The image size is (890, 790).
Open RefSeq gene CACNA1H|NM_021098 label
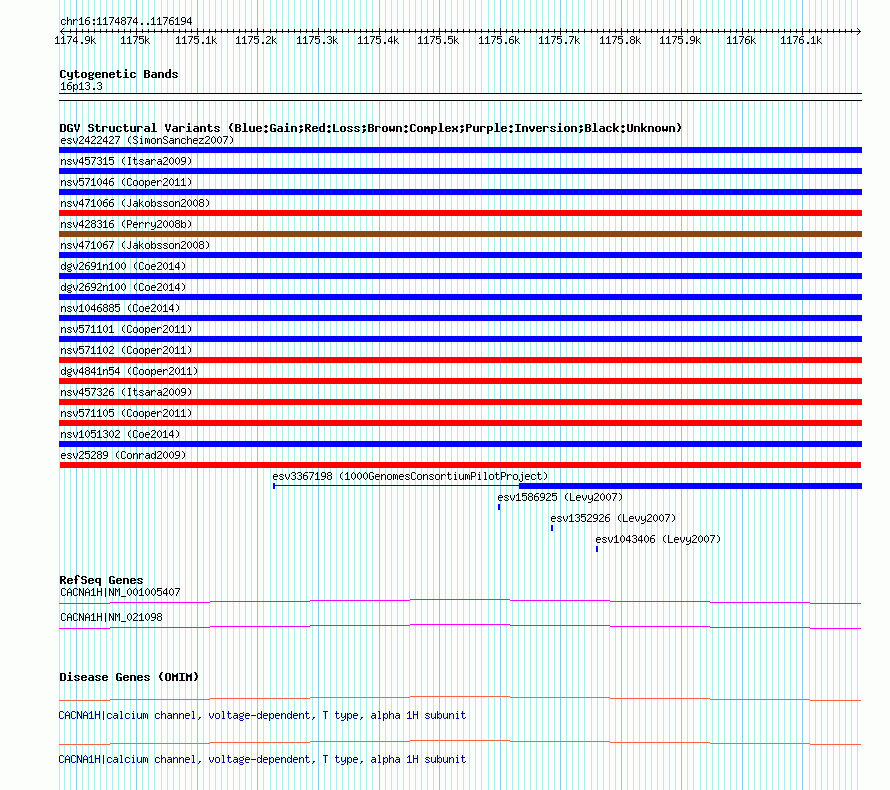(x=111, y=617)
